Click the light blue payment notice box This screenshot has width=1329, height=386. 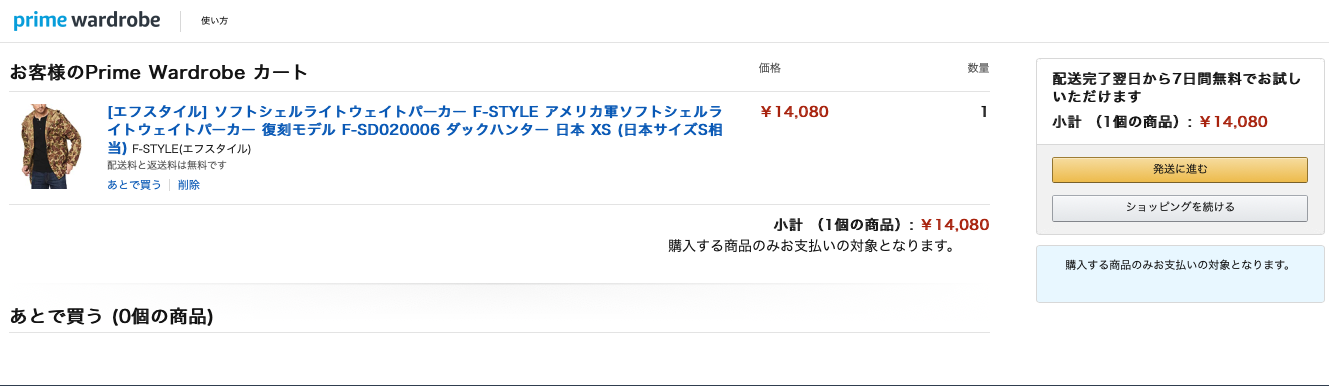point(1180,273)
